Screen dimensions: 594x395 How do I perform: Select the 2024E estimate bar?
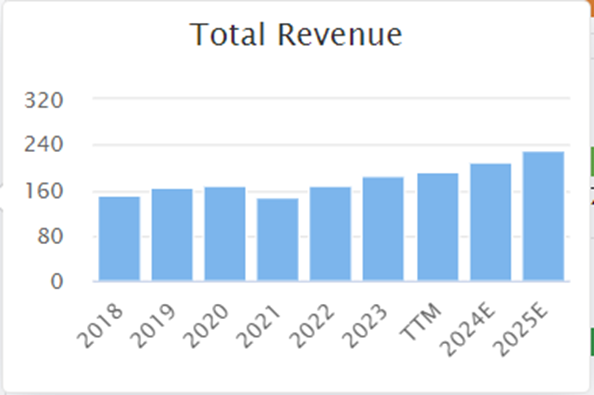point(491,222)
